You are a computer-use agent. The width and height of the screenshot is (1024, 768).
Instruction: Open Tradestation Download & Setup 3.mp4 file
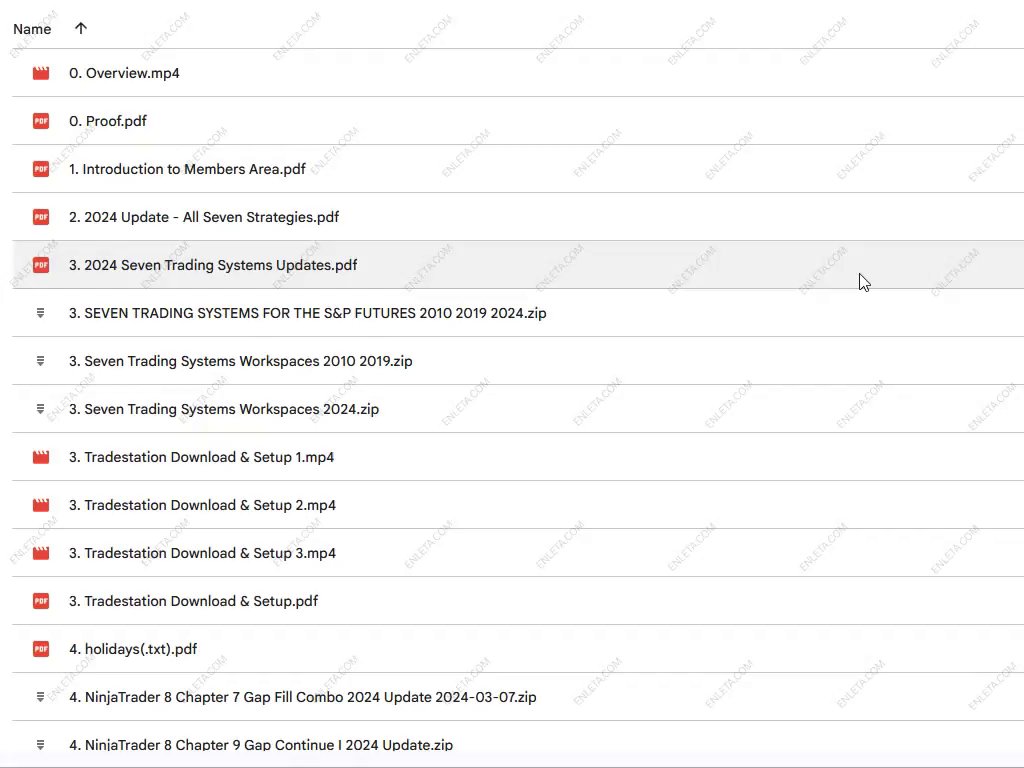point(202,553)
